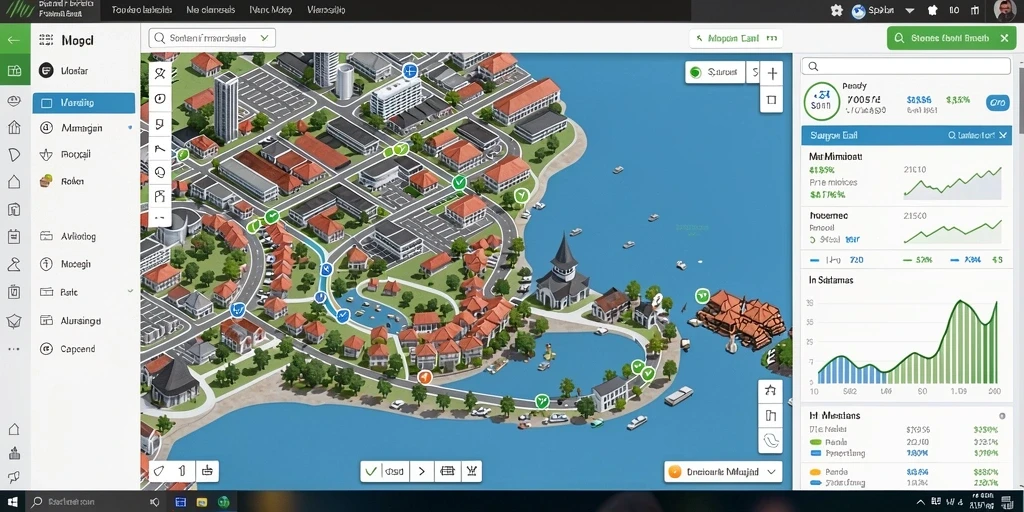Toggle the blue Oro pill button
This screenshot has width=1024, height=512.
tap(997, 103)
